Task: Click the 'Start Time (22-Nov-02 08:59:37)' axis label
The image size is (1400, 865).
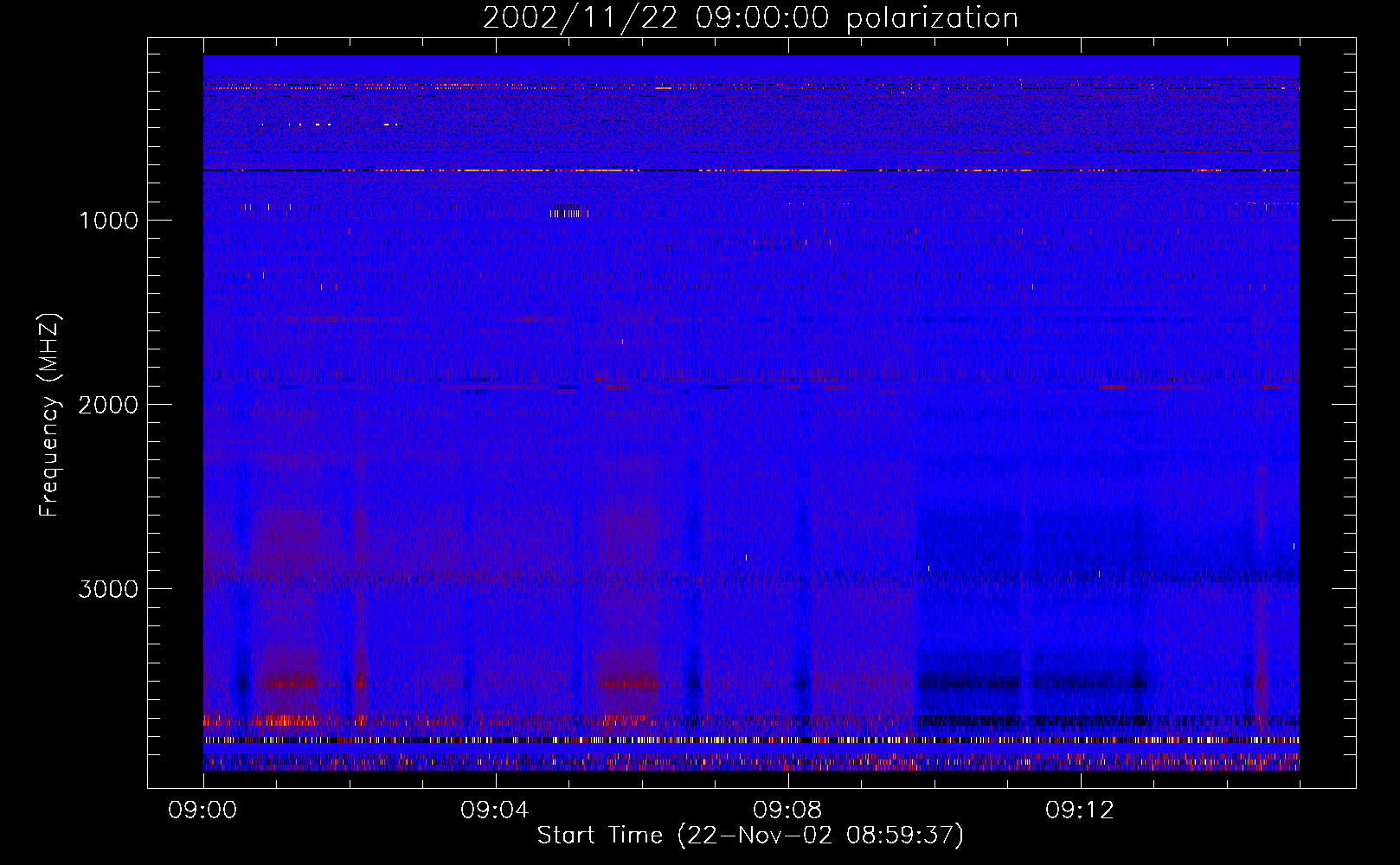Action: pyautogui.click(x=750, y=836)
